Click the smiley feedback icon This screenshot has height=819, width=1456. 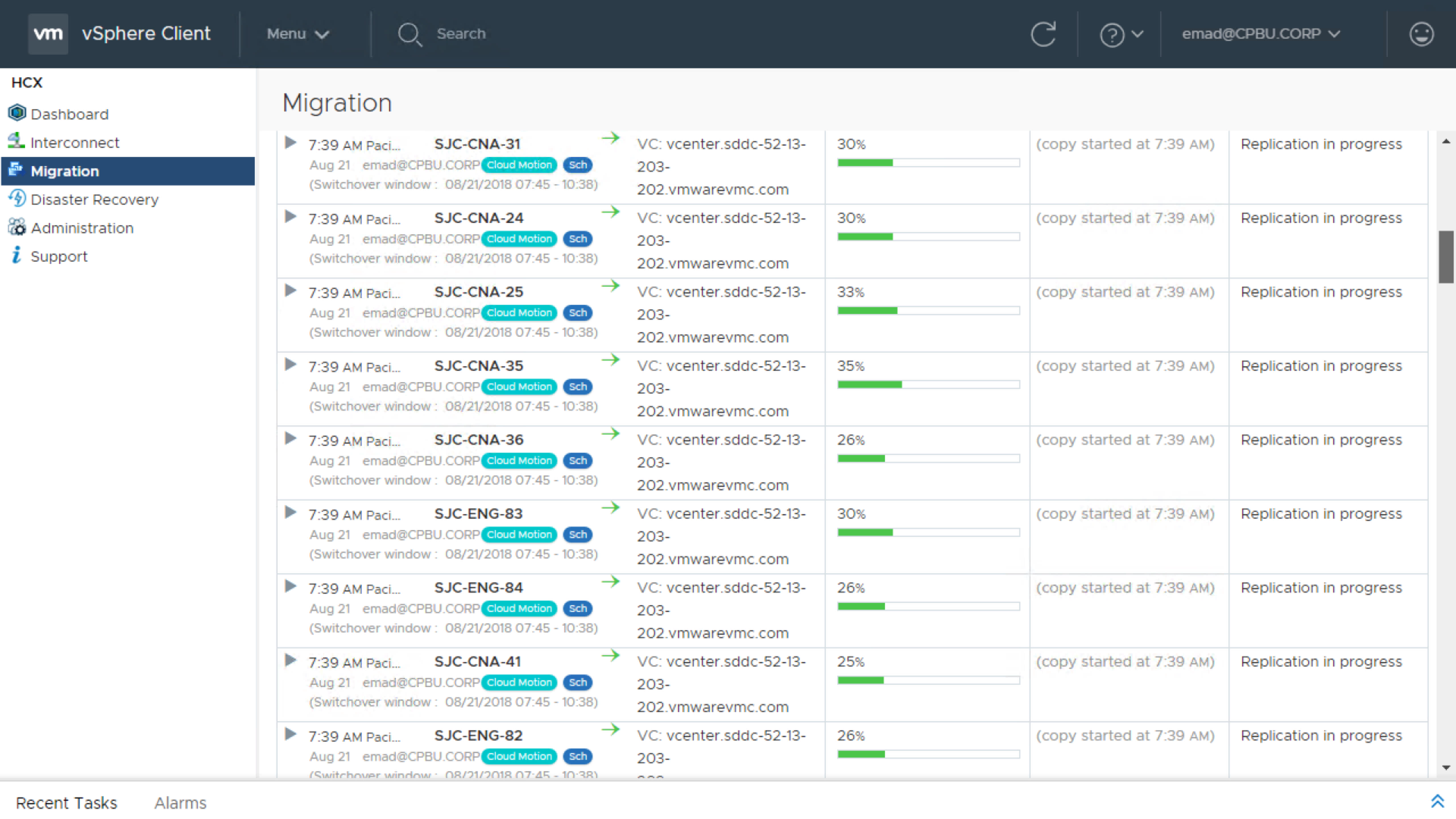[x=1421, y=34]
